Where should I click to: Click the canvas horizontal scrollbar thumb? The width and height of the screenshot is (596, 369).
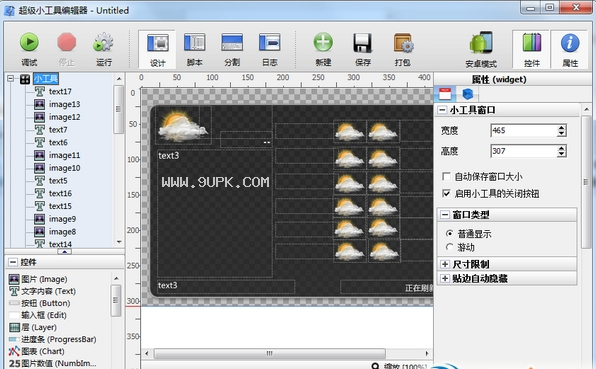click(x=269, y=353)
